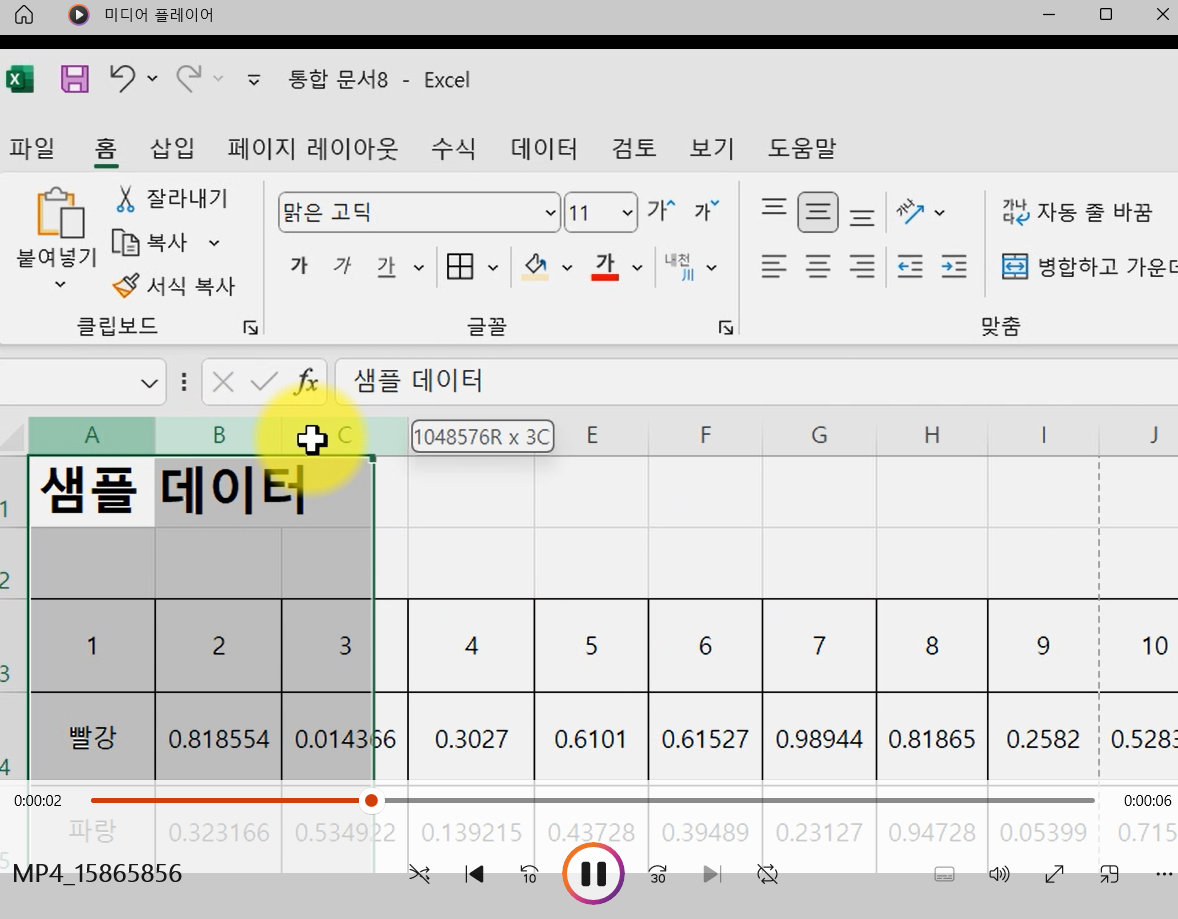Click 잘라내기 cut button
This screenshot has height=919, width=1178.
pyautogui.click(x=171, y=198)
